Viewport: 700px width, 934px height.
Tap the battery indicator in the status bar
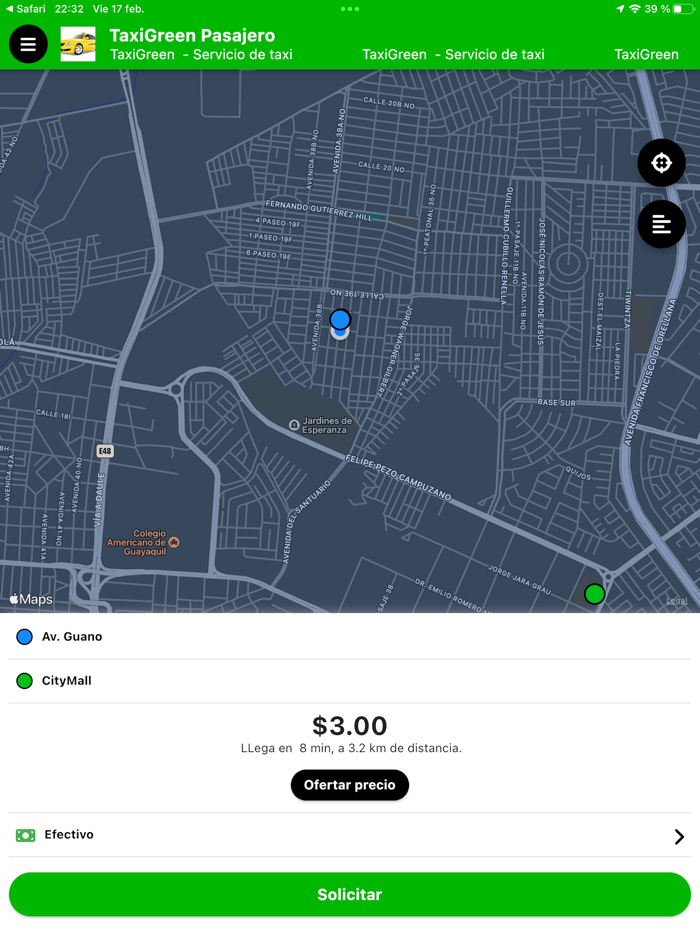(x=685, y=6)
